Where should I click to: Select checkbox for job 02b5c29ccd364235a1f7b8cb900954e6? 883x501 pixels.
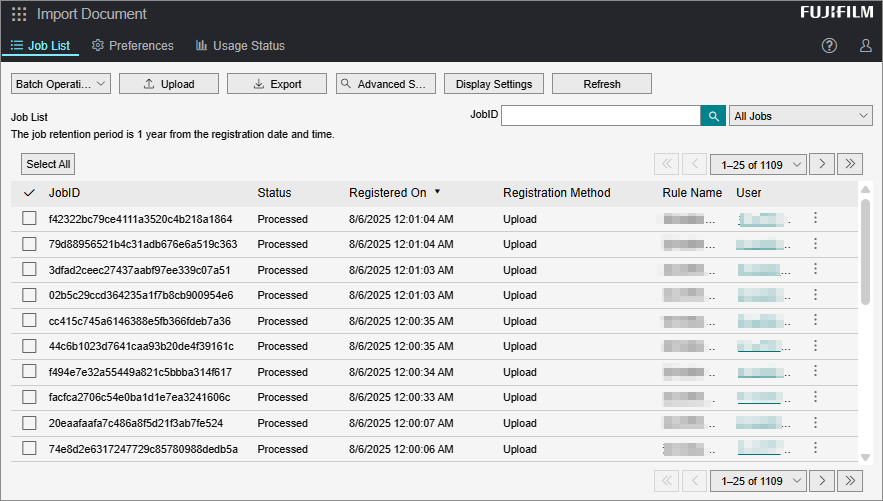click(29, 295)
